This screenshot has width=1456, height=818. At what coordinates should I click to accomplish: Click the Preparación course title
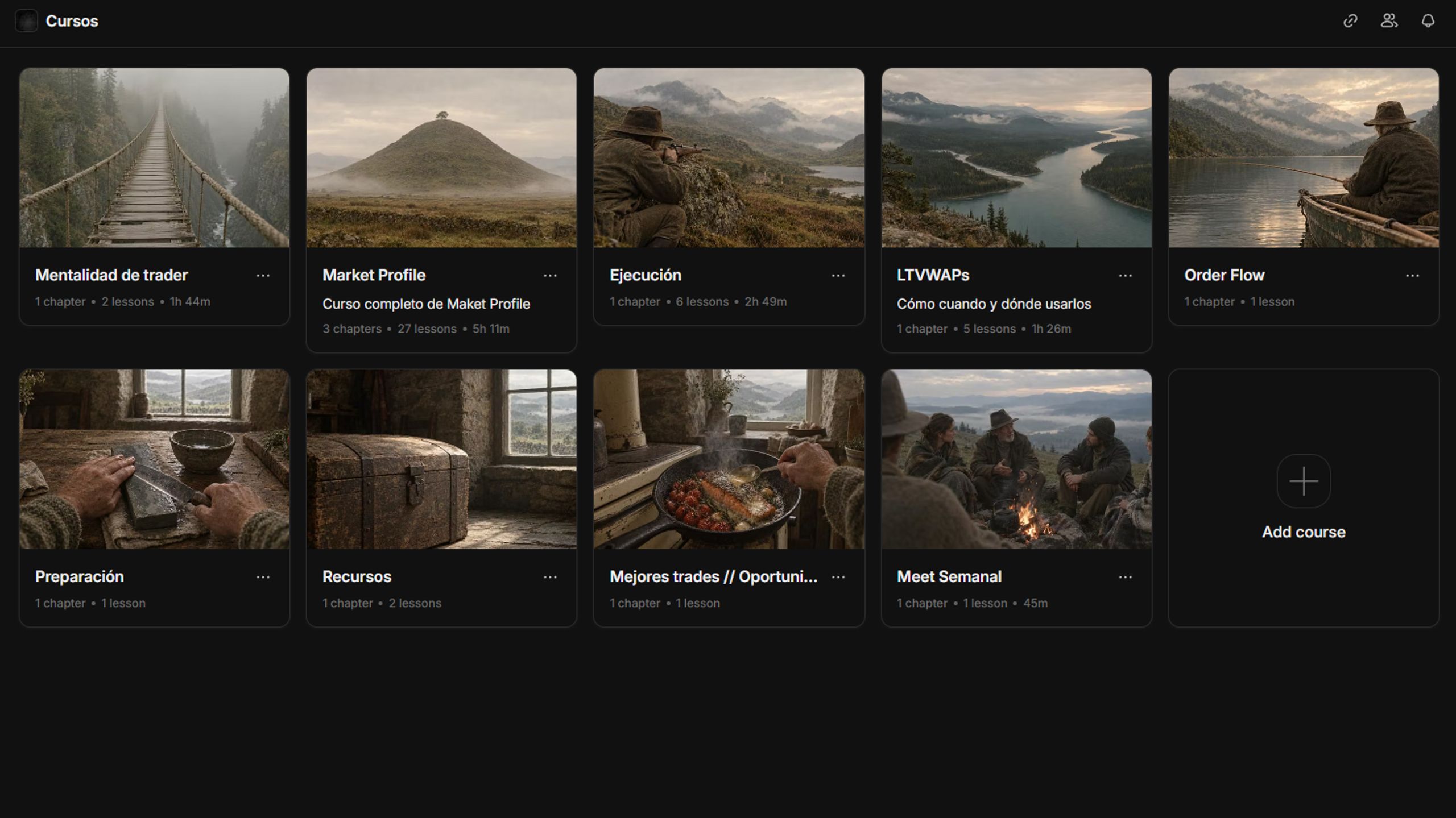coord(80,576)
